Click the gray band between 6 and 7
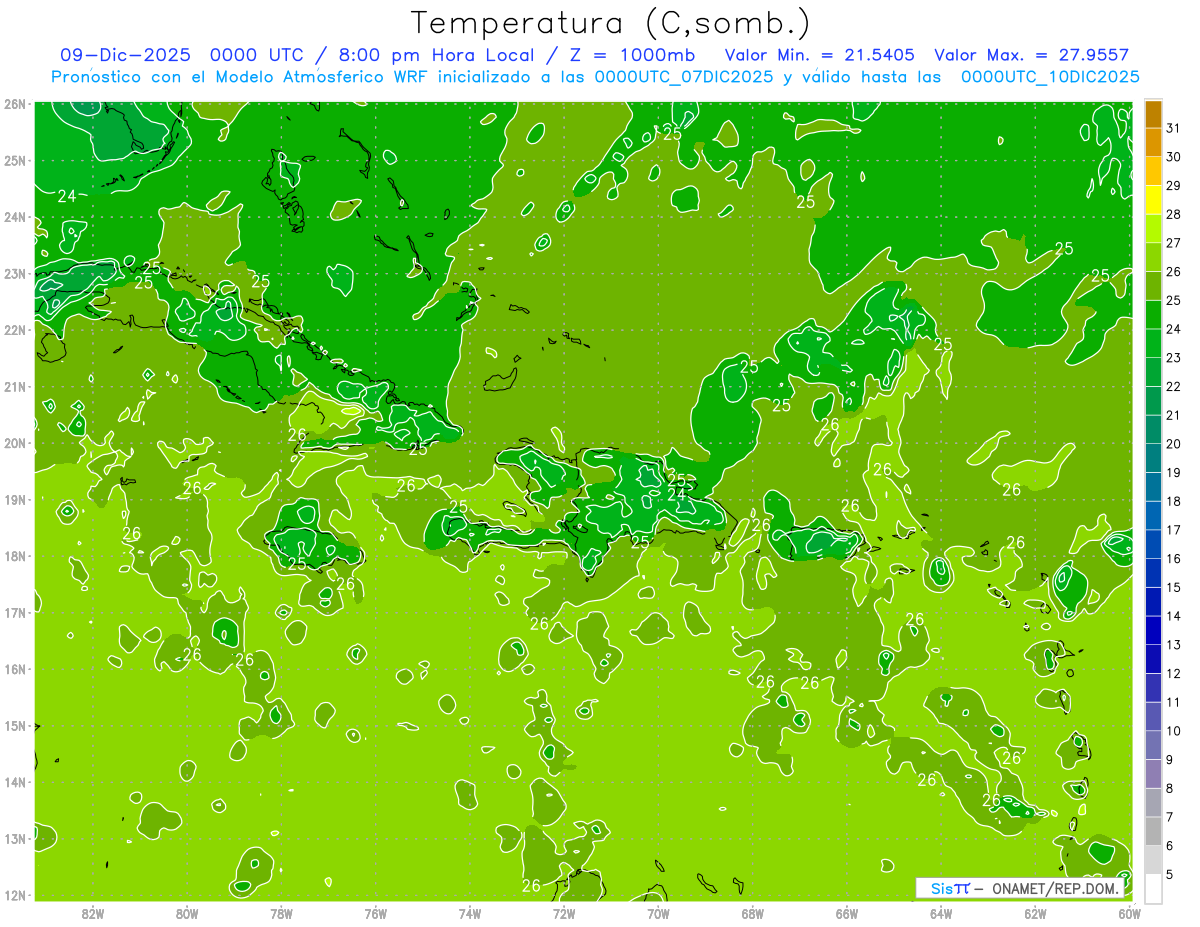This screenshot has height=927, width=1200. [1153, 831]
